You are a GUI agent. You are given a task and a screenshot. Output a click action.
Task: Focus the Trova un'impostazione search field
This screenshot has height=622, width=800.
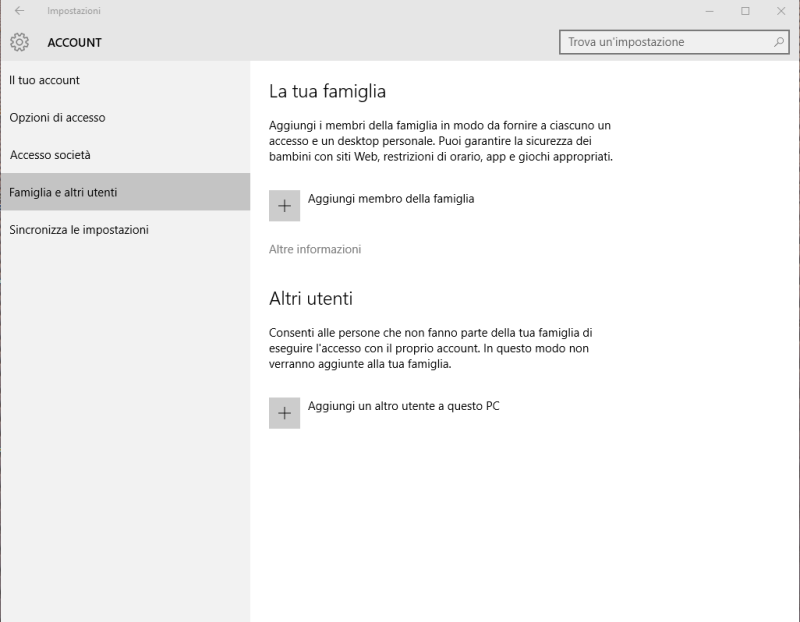tap(674, 42)
